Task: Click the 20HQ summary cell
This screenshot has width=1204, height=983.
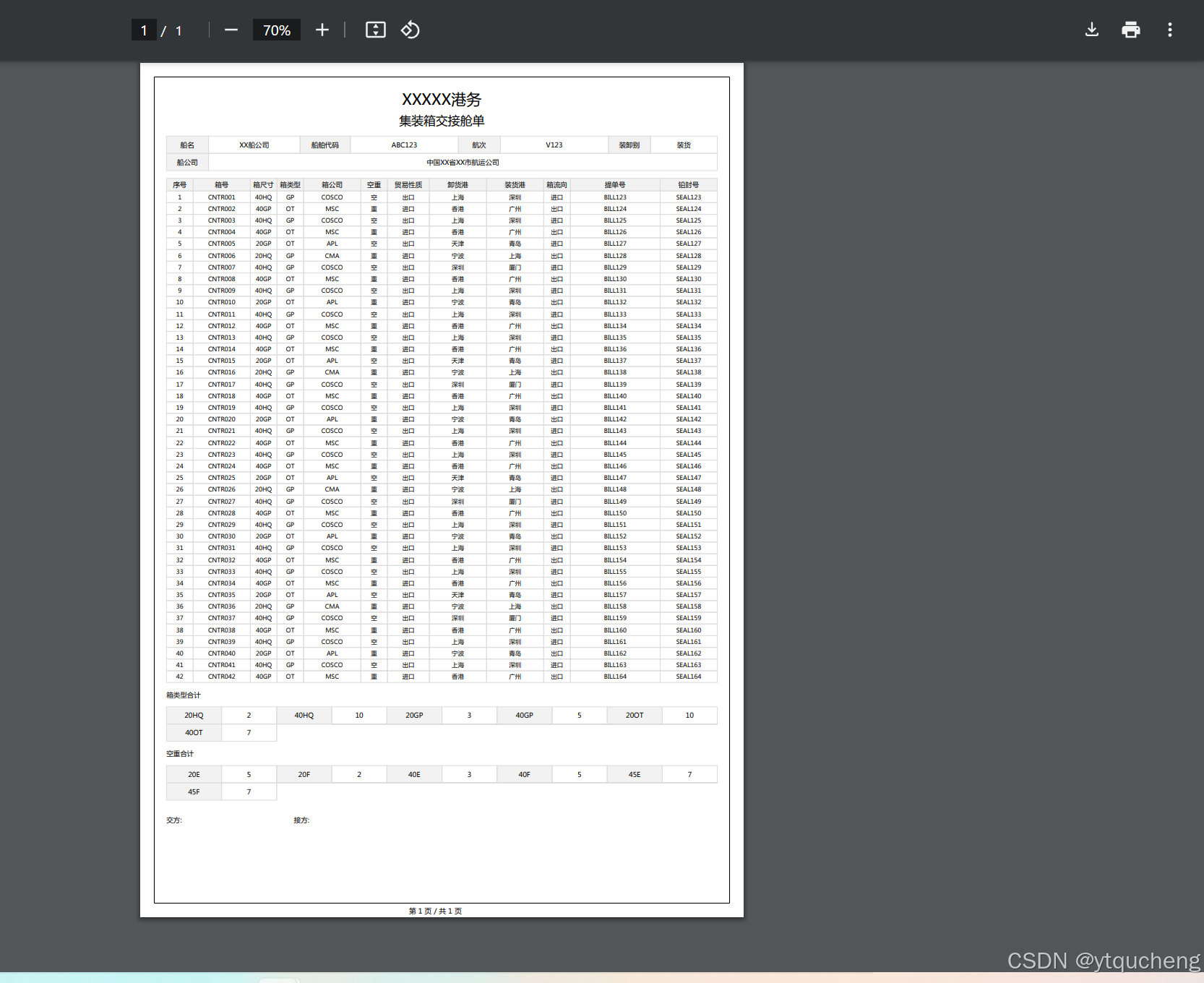Action: pos(194,716)
